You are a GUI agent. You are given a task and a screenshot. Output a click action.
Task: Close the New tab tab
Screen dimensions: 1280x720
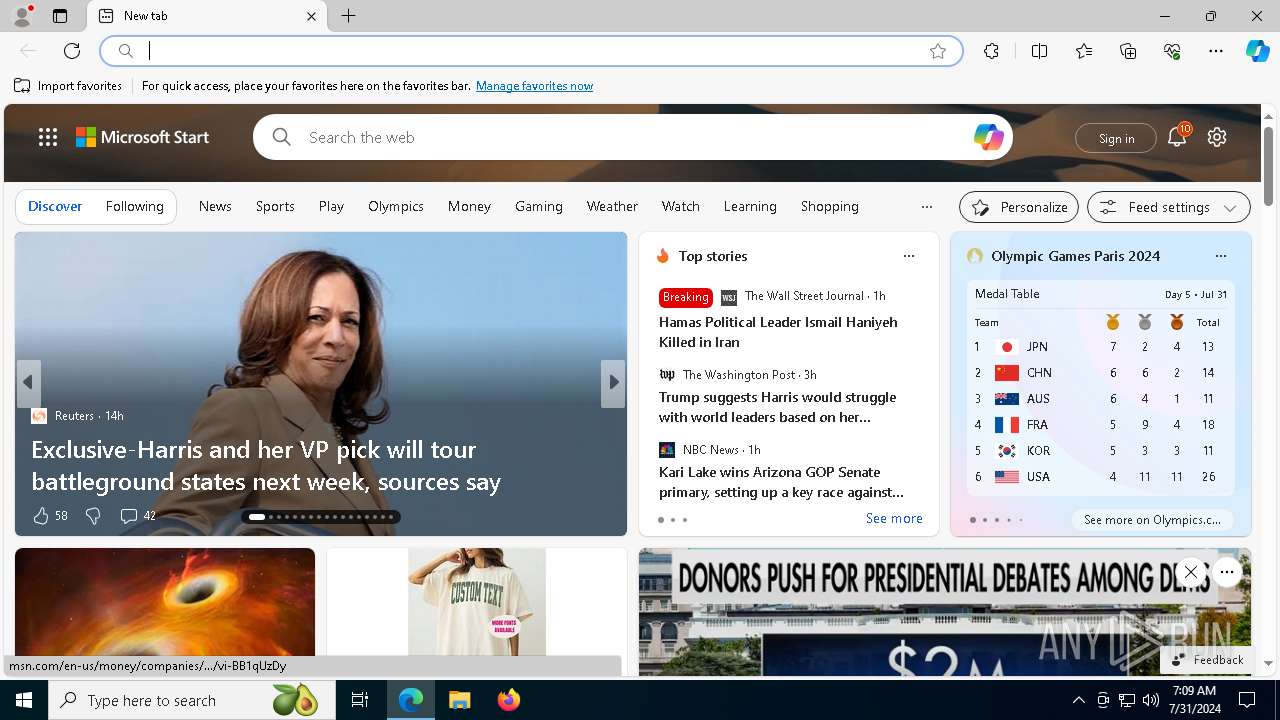click(x=311, y=16)
